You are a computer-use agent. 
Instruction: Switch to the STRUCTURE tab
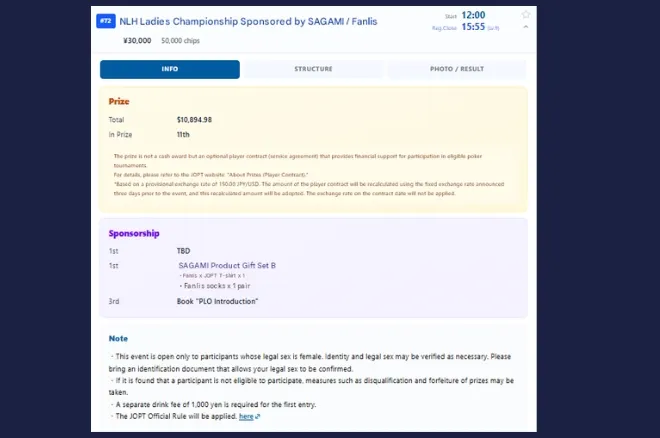(x=313, y=69)
